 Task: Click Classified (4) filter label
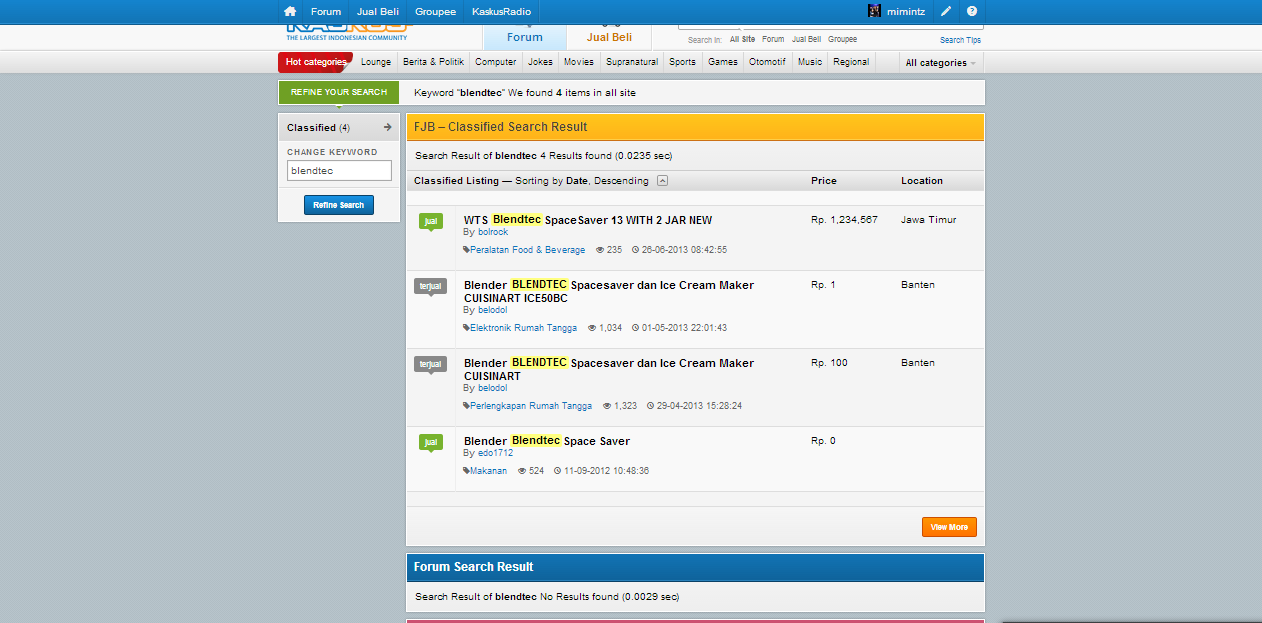[x=318, y=128]
